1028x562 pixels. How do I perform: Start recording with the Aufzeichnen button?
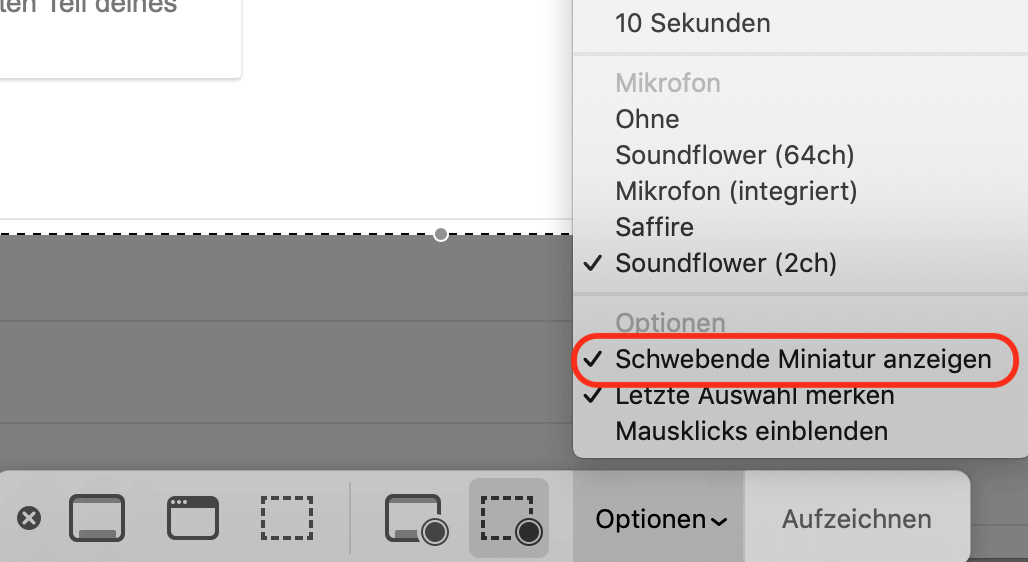pyautogui.click(x=856, y=519)
